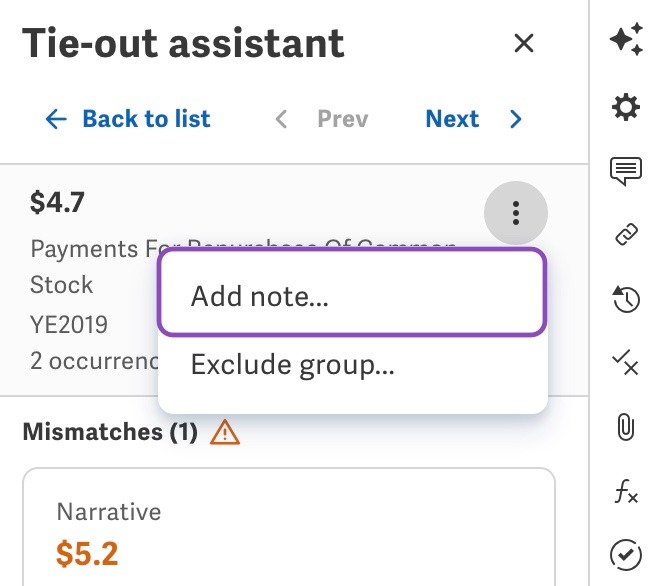Click the left chevron beside Prev

tap(282, 119)
